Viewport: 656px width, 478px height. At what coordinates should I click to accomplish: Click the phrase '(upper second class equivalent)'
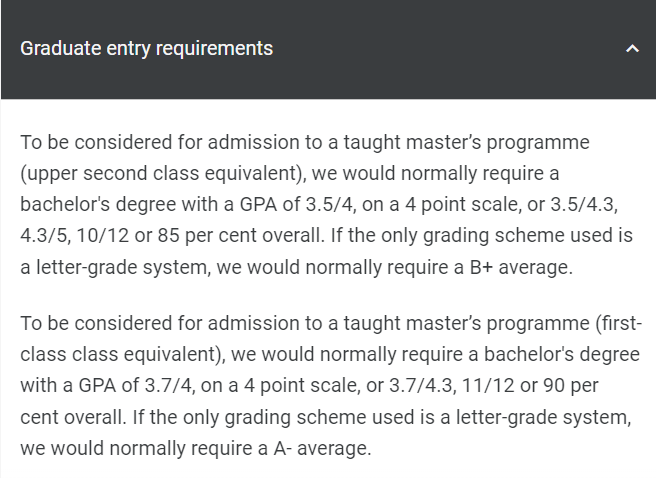pos(161,174)
